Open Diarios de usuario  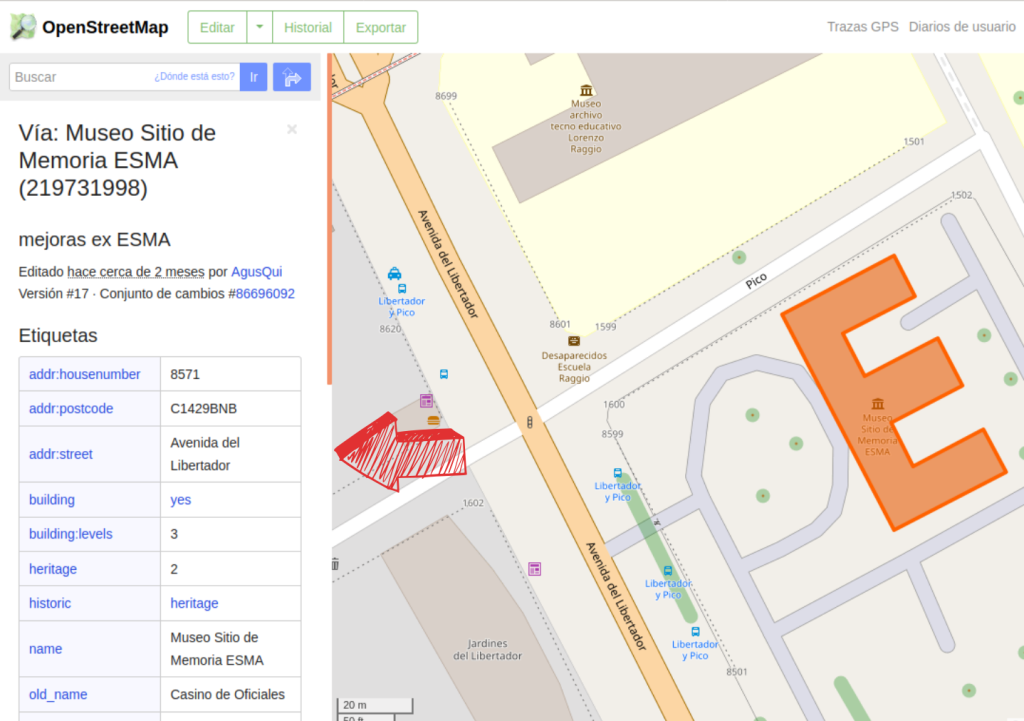coord(962,27)
